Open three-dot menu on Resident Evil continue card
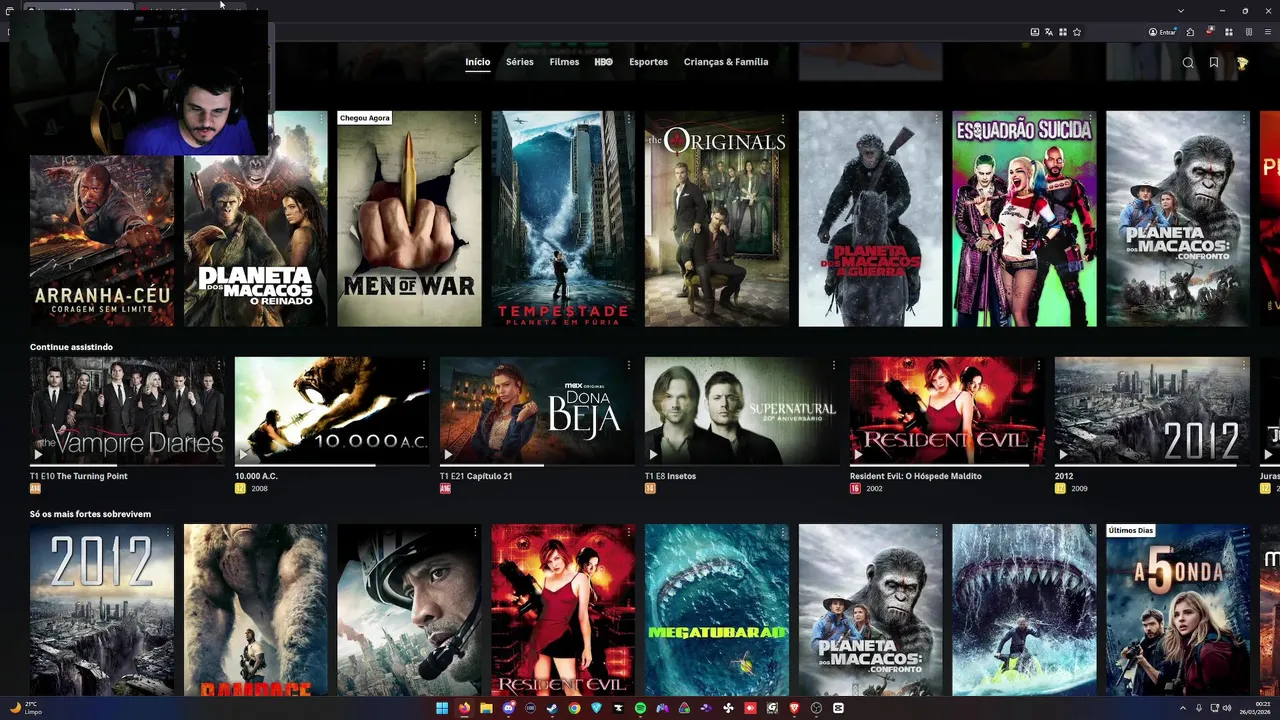 (x=1039, y=365)
